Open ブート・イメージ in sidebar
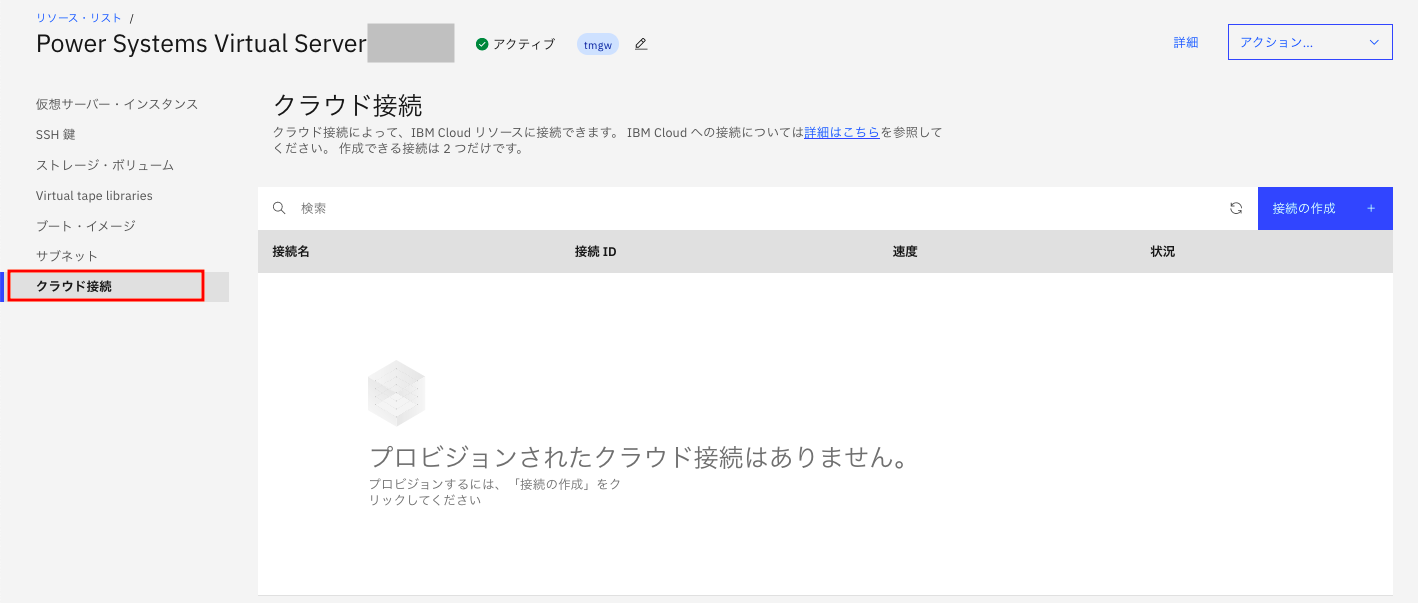The height and width of the screenshot is (603, 1418). tap(86, 226)
